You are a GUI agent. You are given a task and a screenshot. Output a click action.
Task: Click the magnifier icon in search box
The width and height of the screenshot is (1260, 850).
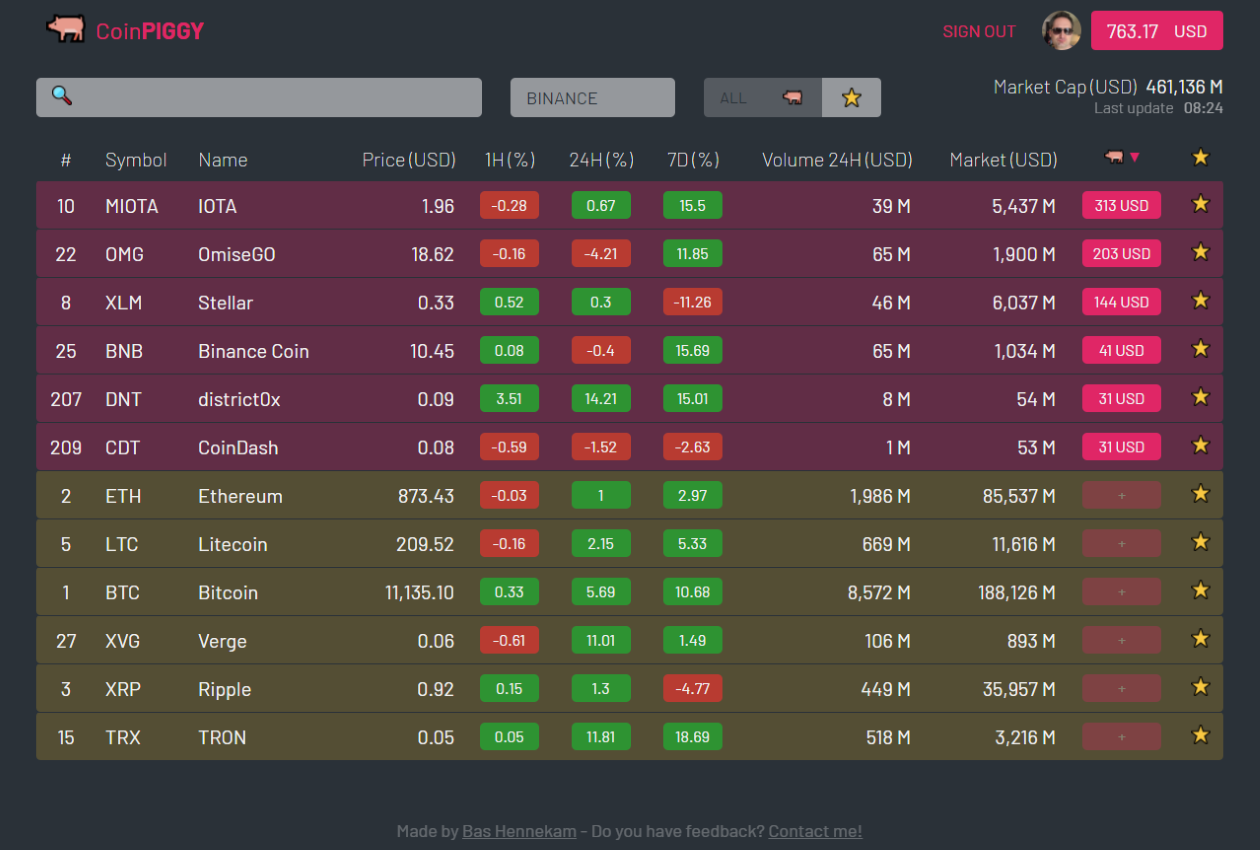coord(62,95)
